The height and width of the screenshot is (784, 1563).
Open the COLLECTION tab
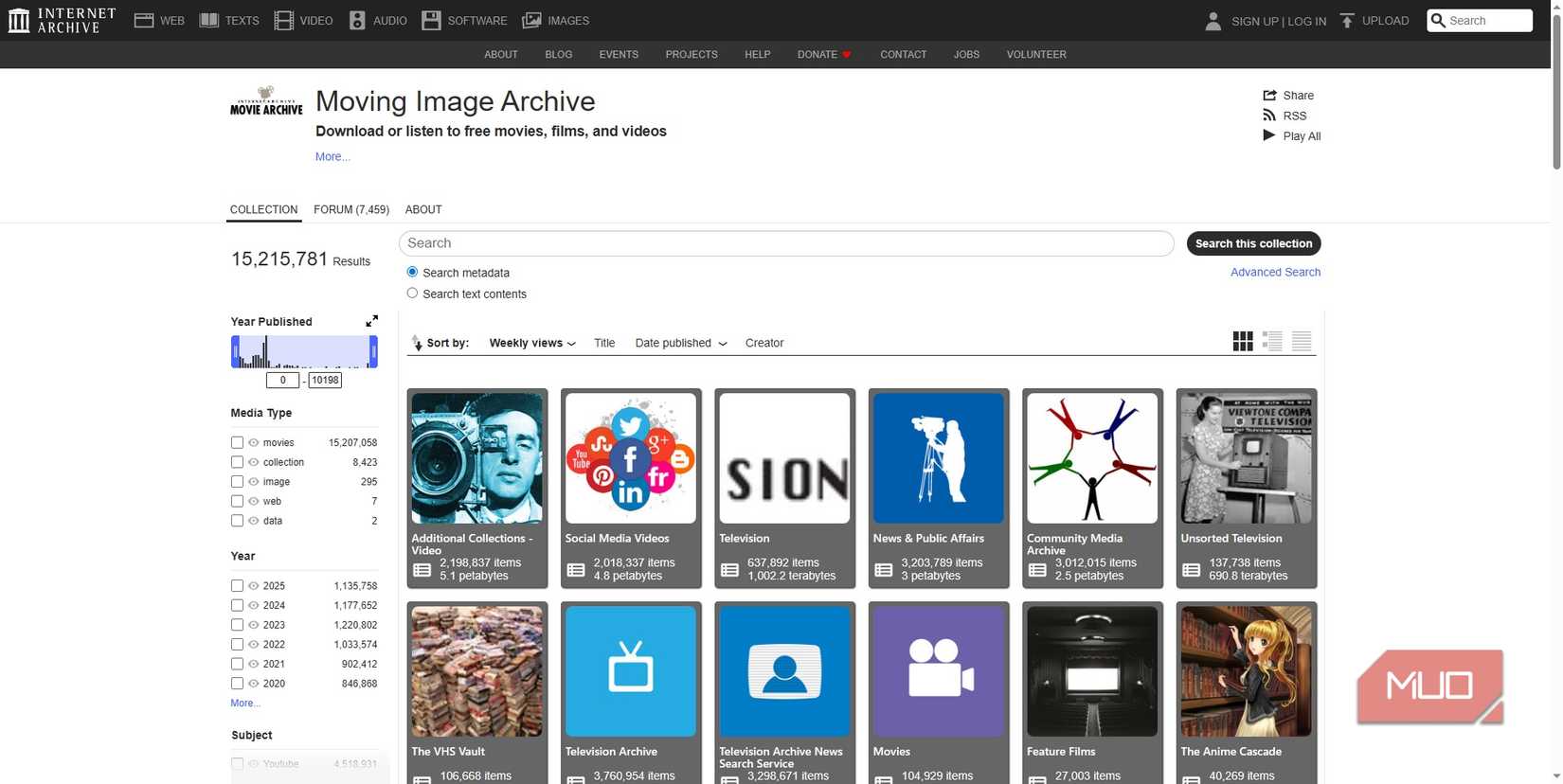point(263,209)
